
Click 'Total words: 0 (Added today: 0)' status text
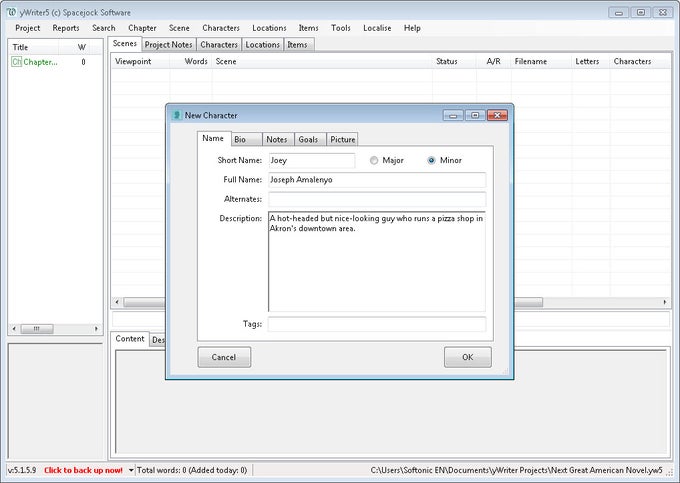point(192,470)
